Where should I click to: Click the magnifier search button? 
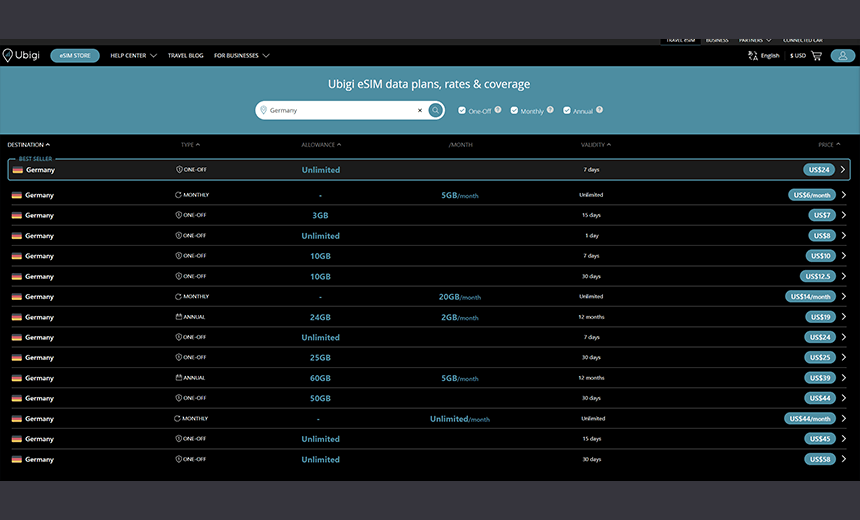click(x=435, y=110)
